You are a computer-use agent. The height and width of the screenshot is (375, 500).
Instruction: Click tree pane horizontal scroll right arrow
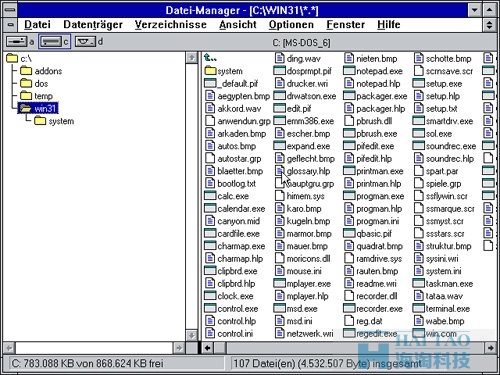179,348
